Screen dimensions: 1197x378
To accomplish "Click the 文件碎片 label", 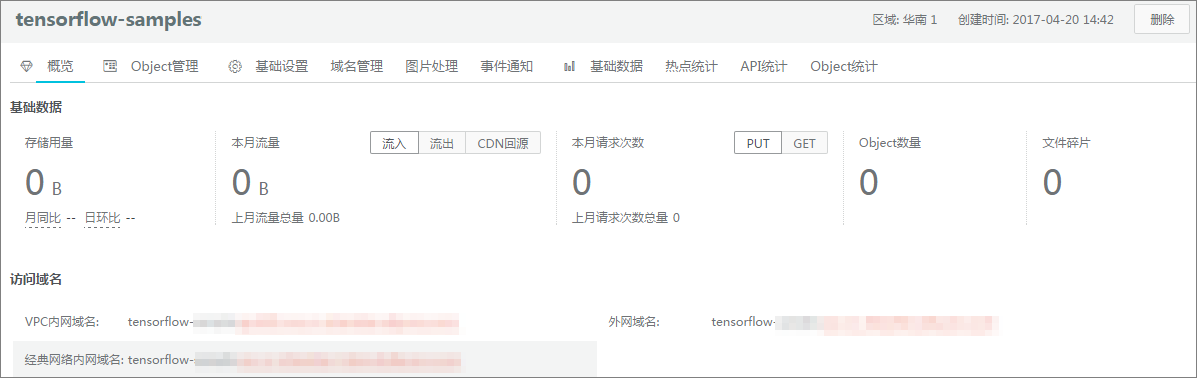I will tap(1066, 143).
